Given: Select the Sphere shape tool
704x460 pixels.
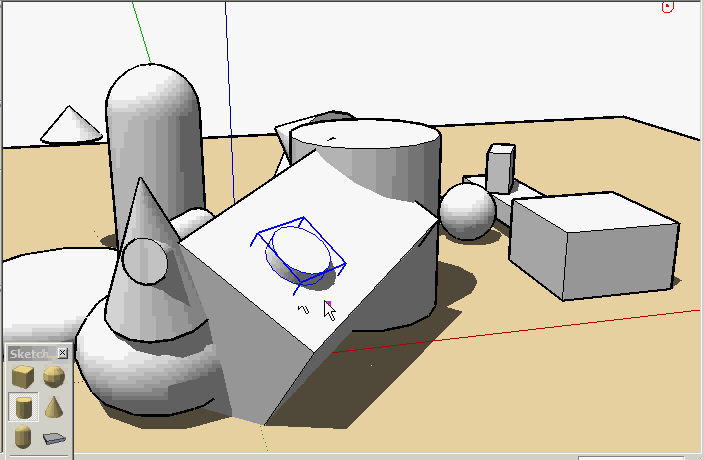Looking at the screenshot, I should [x=54, y=377].
